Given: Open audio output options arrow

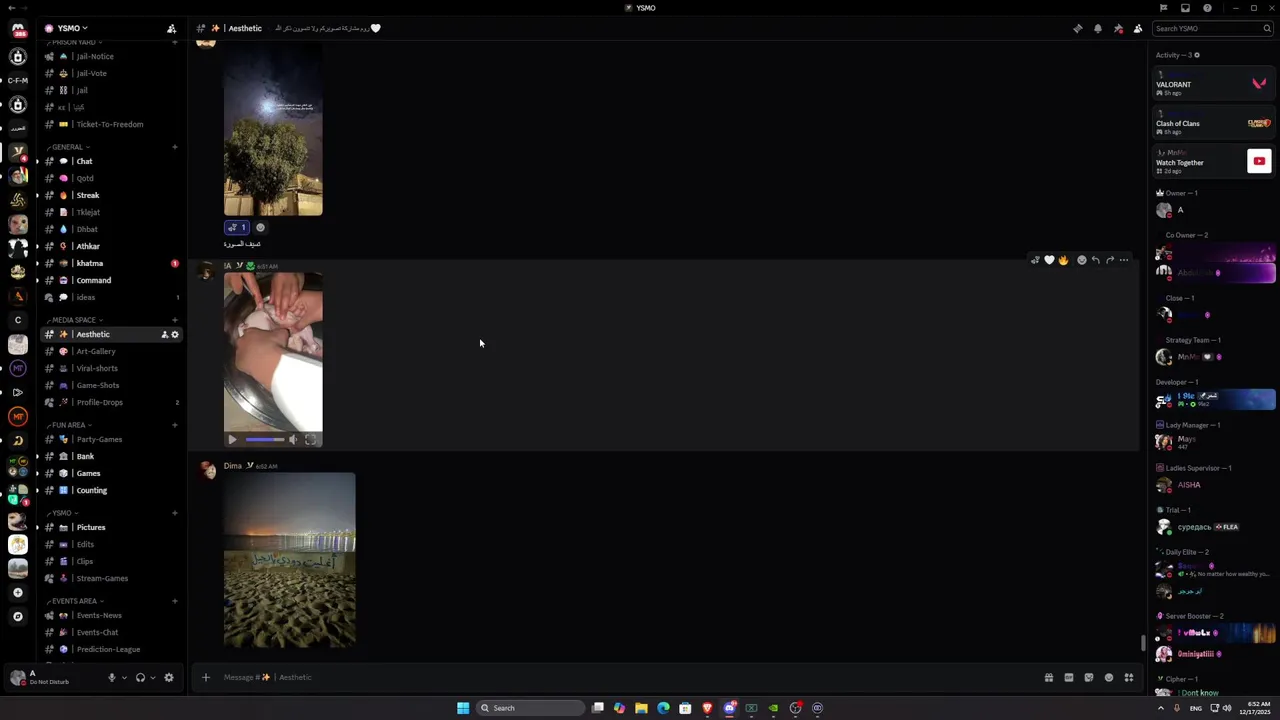Looking at the screenshot, I should (x=152, y=677).
